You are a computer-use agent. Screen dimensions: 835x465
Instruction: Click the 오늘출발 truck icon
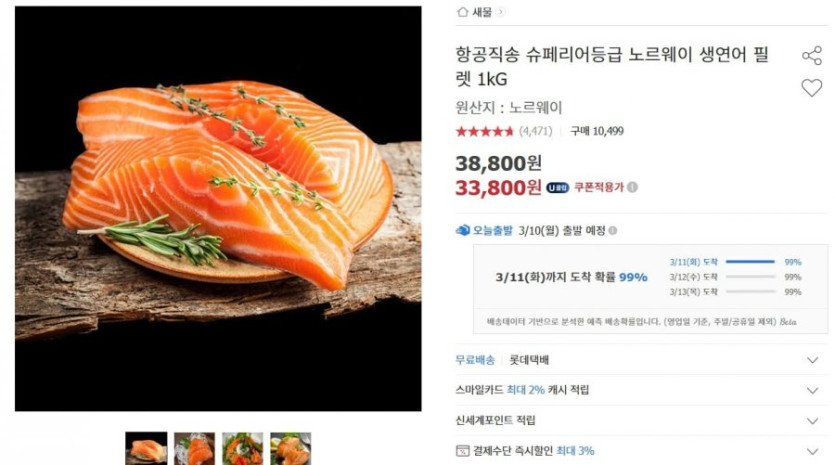pyautogui.click(x=463, y=230)
